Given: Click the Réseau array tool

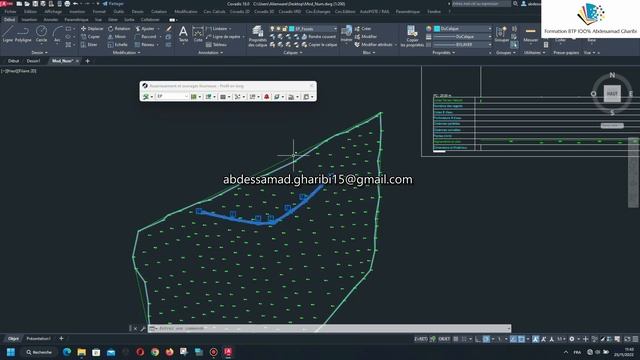Looking at the screenshot, I should pyautogui.click(x=145, y=44).
